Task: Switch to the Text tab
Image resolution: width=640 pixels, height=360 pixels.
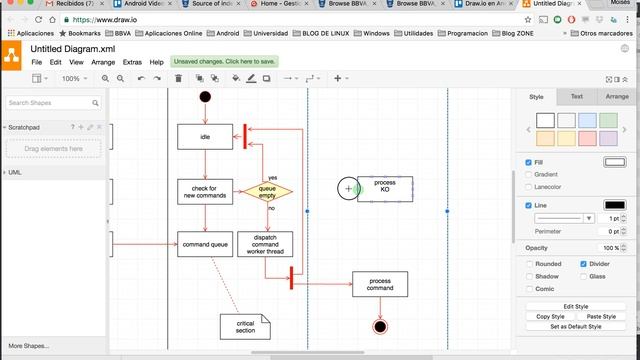Action: click(576, 97)
